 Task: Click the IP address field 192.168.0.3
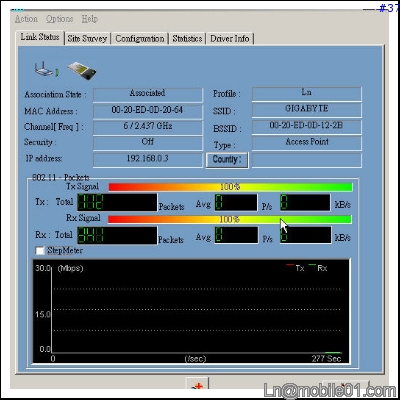[x=148, y=160]
